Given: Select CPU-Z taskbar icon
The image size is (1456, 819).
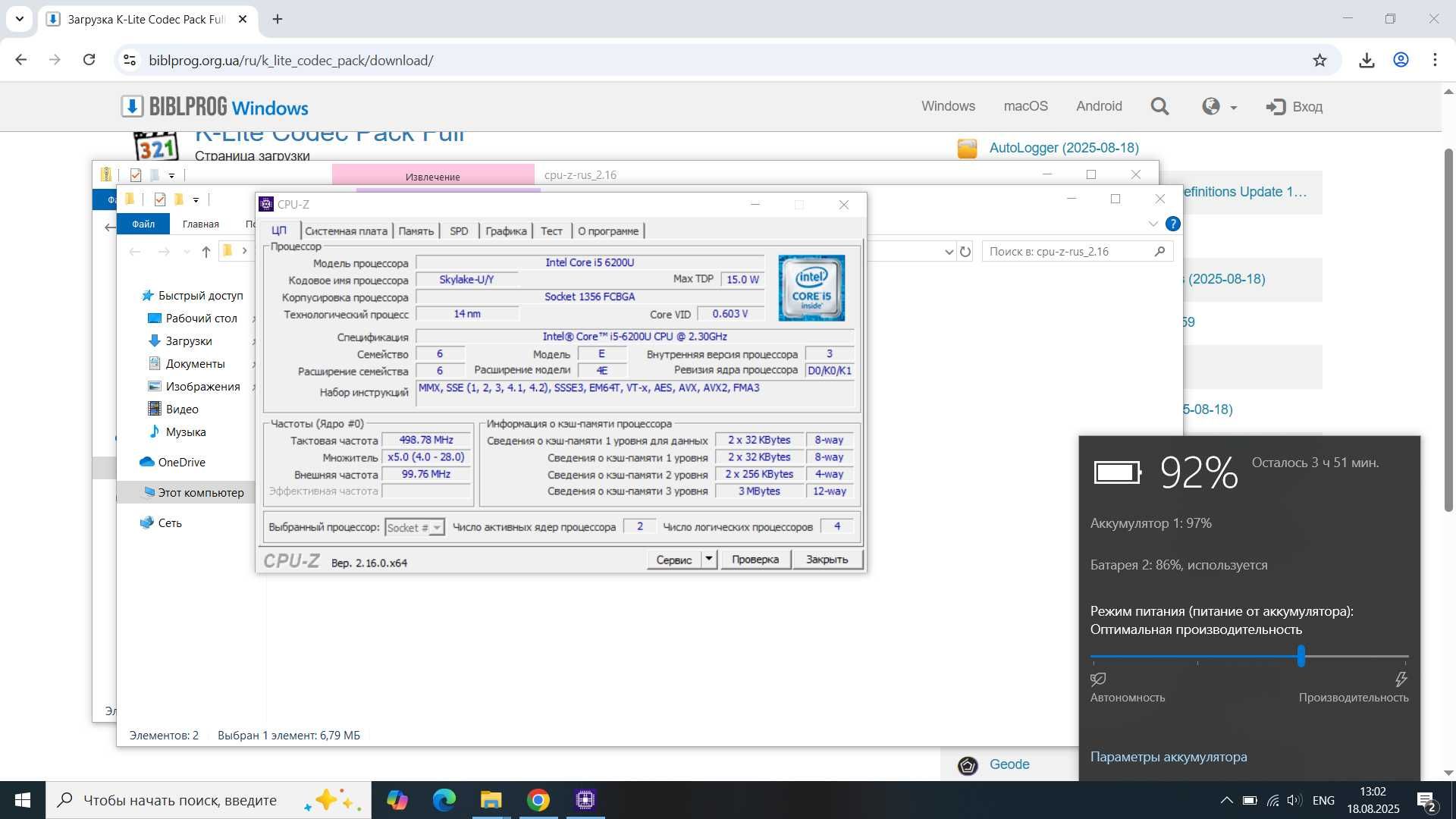Looking at the screenshot, I should pyautogui.click(x=585, y=800).
